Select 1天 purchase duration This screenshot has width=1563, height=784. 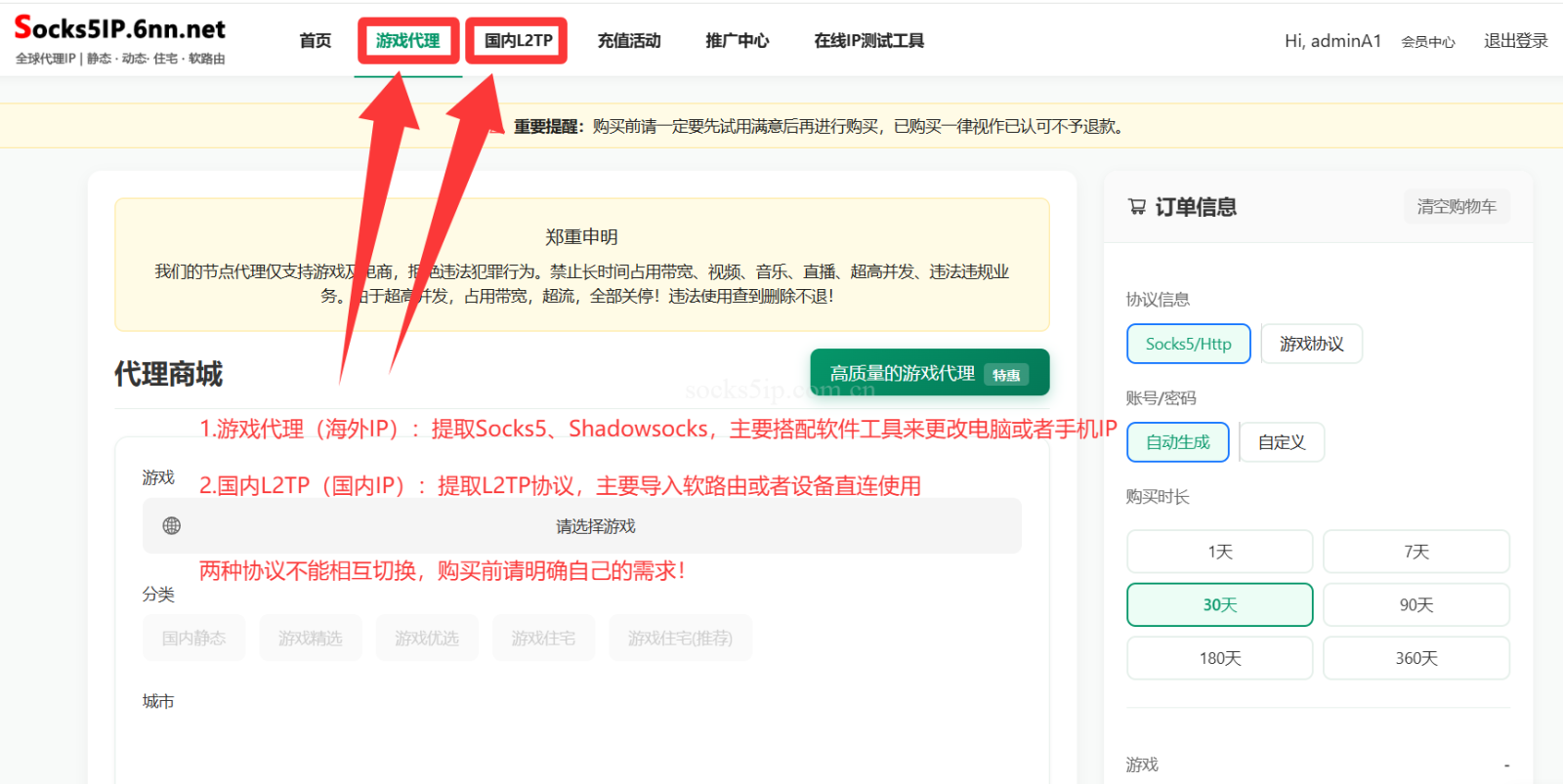click(x=1220, y=552)
